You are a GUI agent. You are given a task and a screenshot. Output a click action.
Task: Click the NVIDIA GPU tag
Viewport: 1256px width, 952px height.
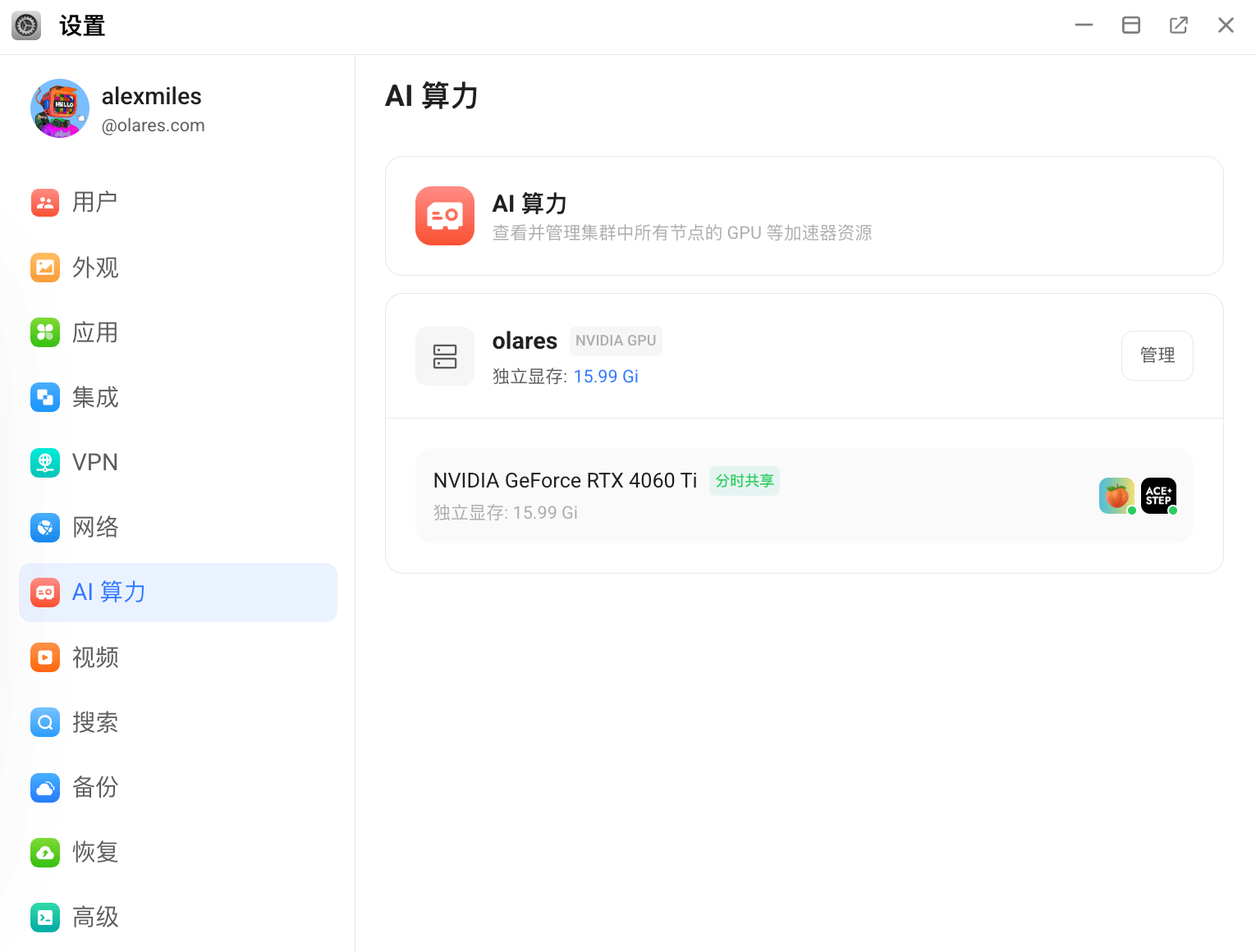tap(616, 341)
